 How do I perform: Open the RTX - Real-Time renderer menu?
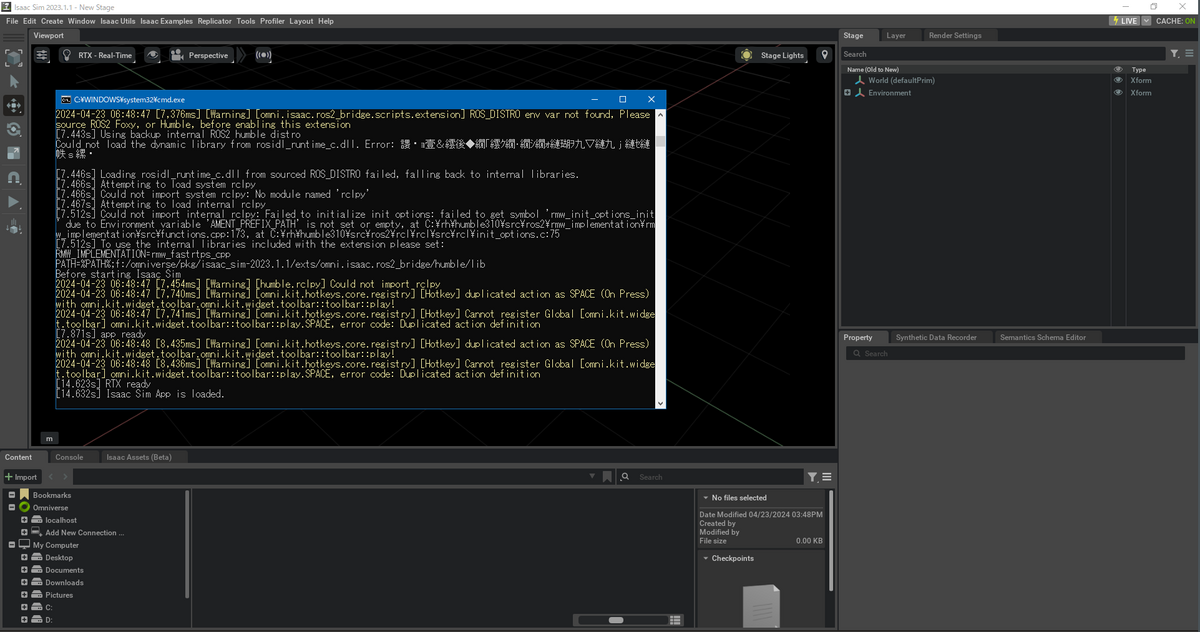[97, 55]
